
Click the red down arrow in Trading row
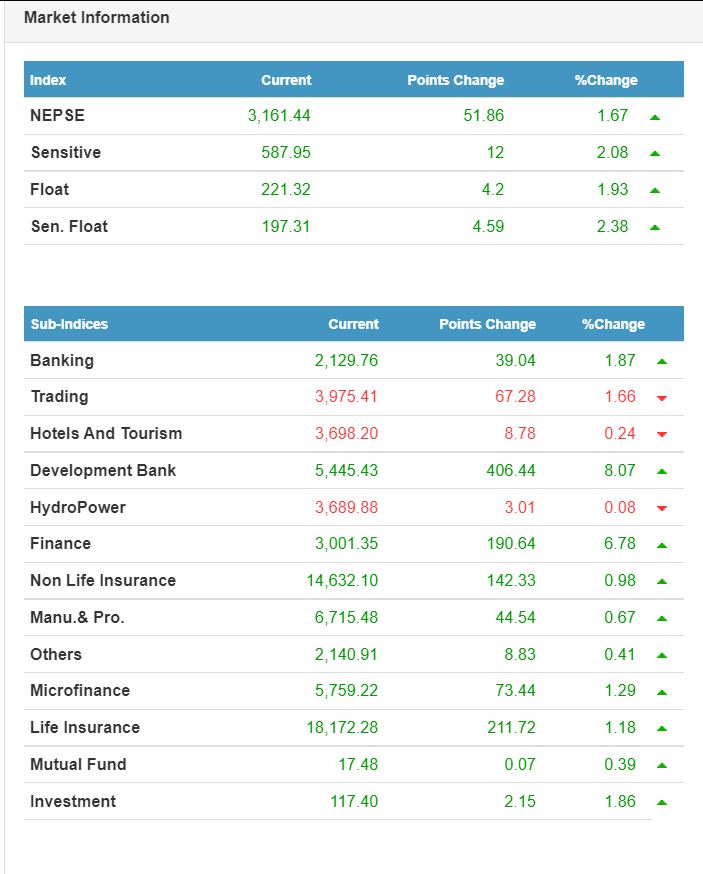[x=662, y=398]
